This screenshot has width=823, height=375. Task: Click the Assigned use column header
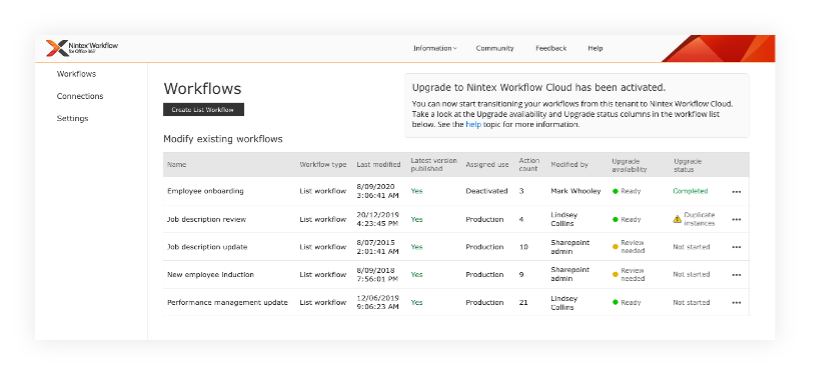coord(487,165)
